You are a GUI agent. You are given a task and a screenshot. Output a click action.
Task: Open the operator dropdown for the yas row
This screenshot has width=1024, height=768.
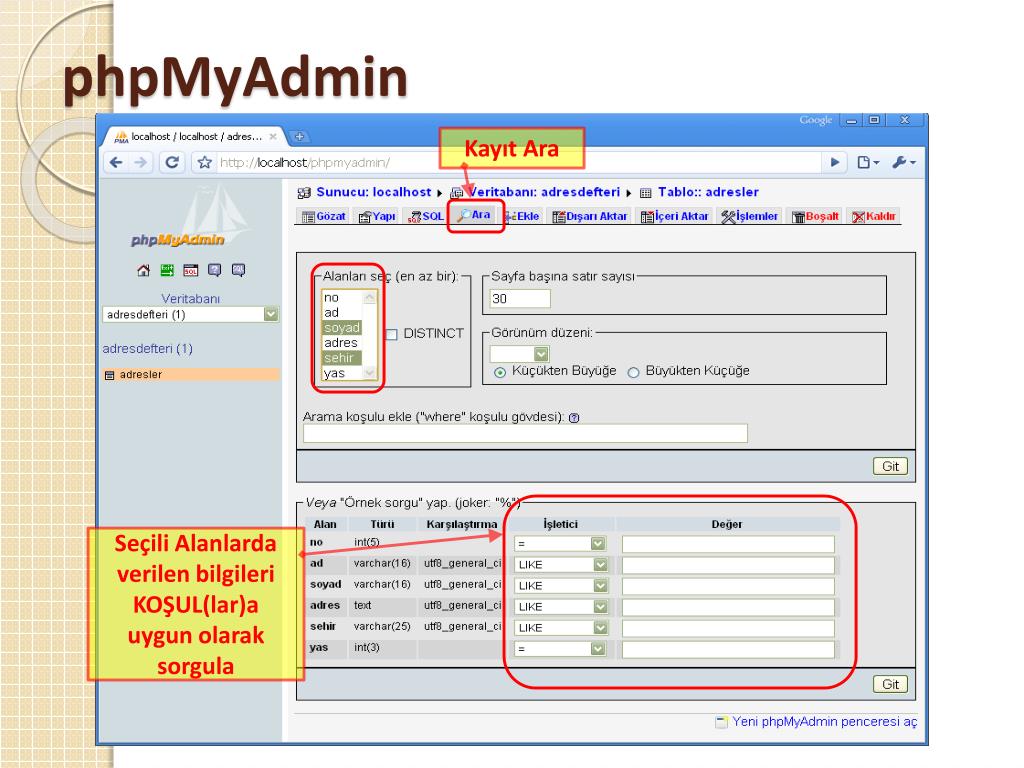click(560, 648)
